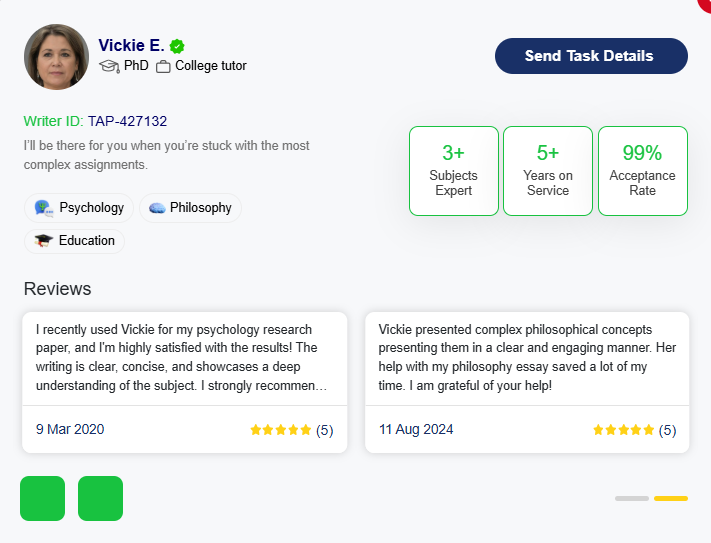Select the yellow active carousel indicator
711x543 pixels.
tap(671, 499)
